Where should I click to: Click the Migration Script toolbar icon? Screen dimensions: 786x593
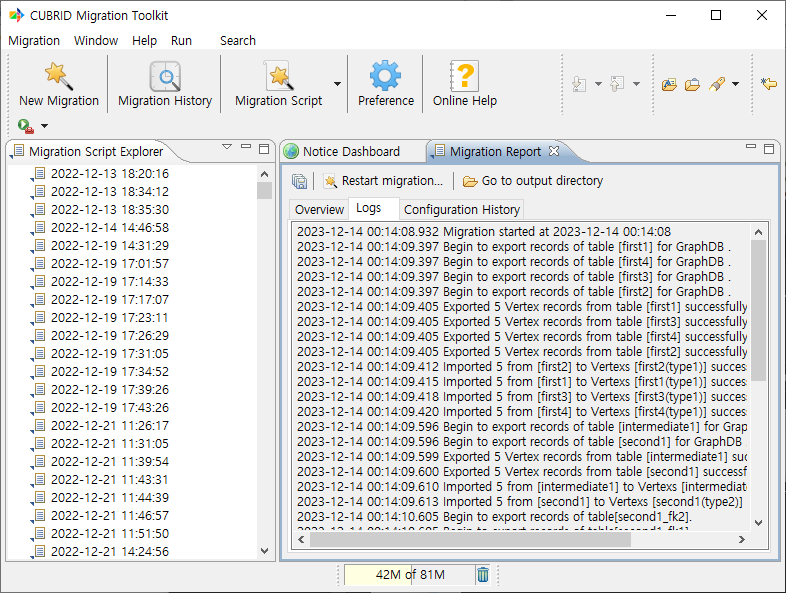(x=278, y=76)
